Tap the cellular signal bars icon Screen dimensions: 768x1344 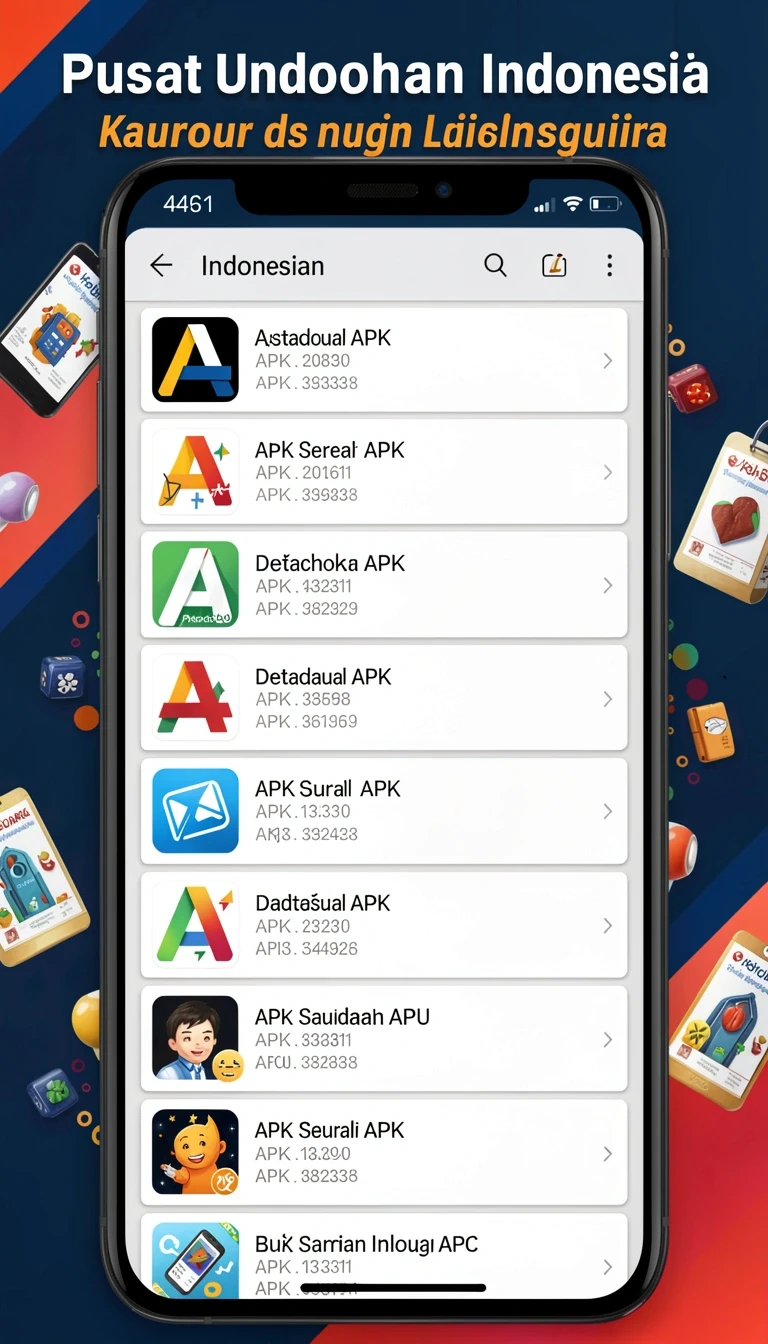(545, 205)
